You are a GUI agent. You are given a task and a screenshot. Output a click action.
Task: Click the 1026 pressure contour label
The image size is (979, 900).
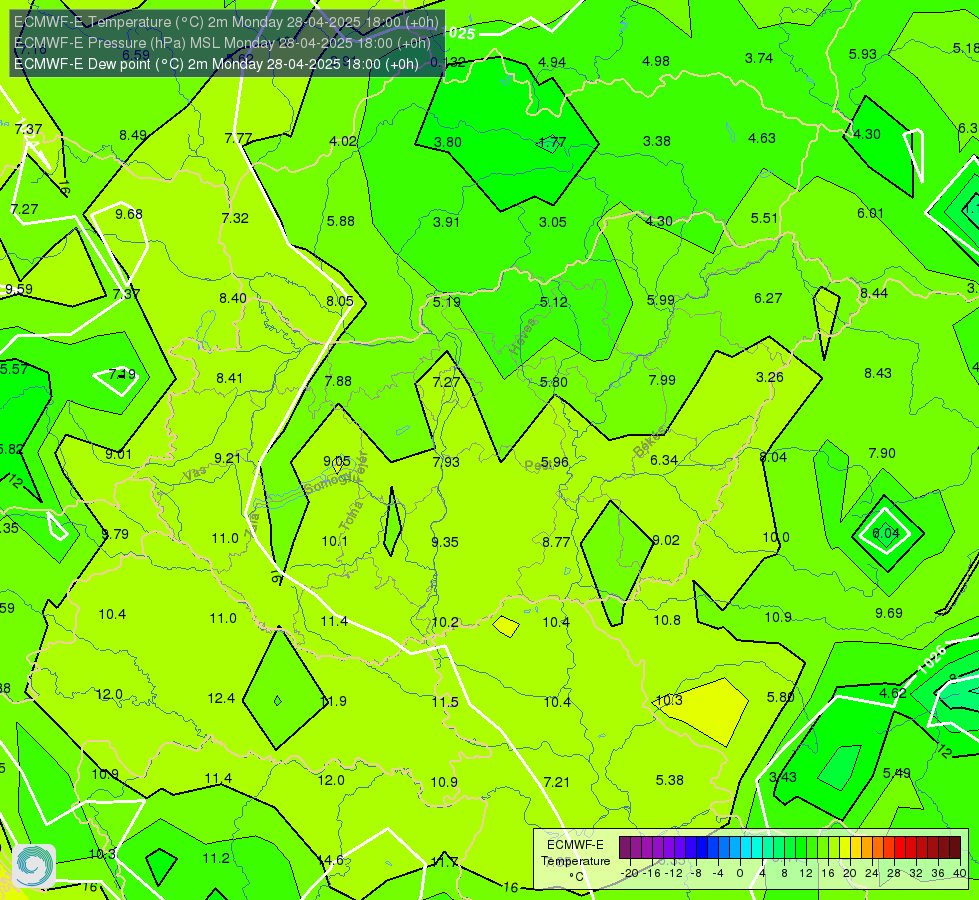coord(932,660)
